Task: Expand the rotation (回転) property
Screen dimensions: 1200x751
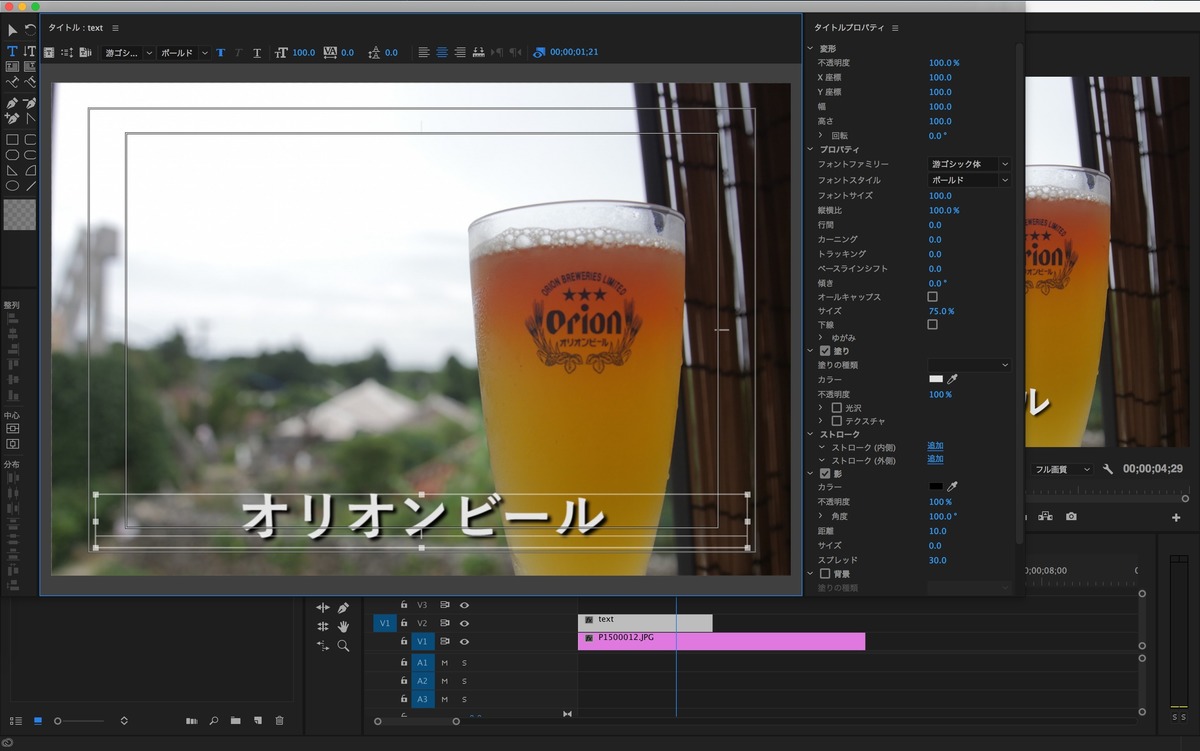Action: (x=821, y=135)
